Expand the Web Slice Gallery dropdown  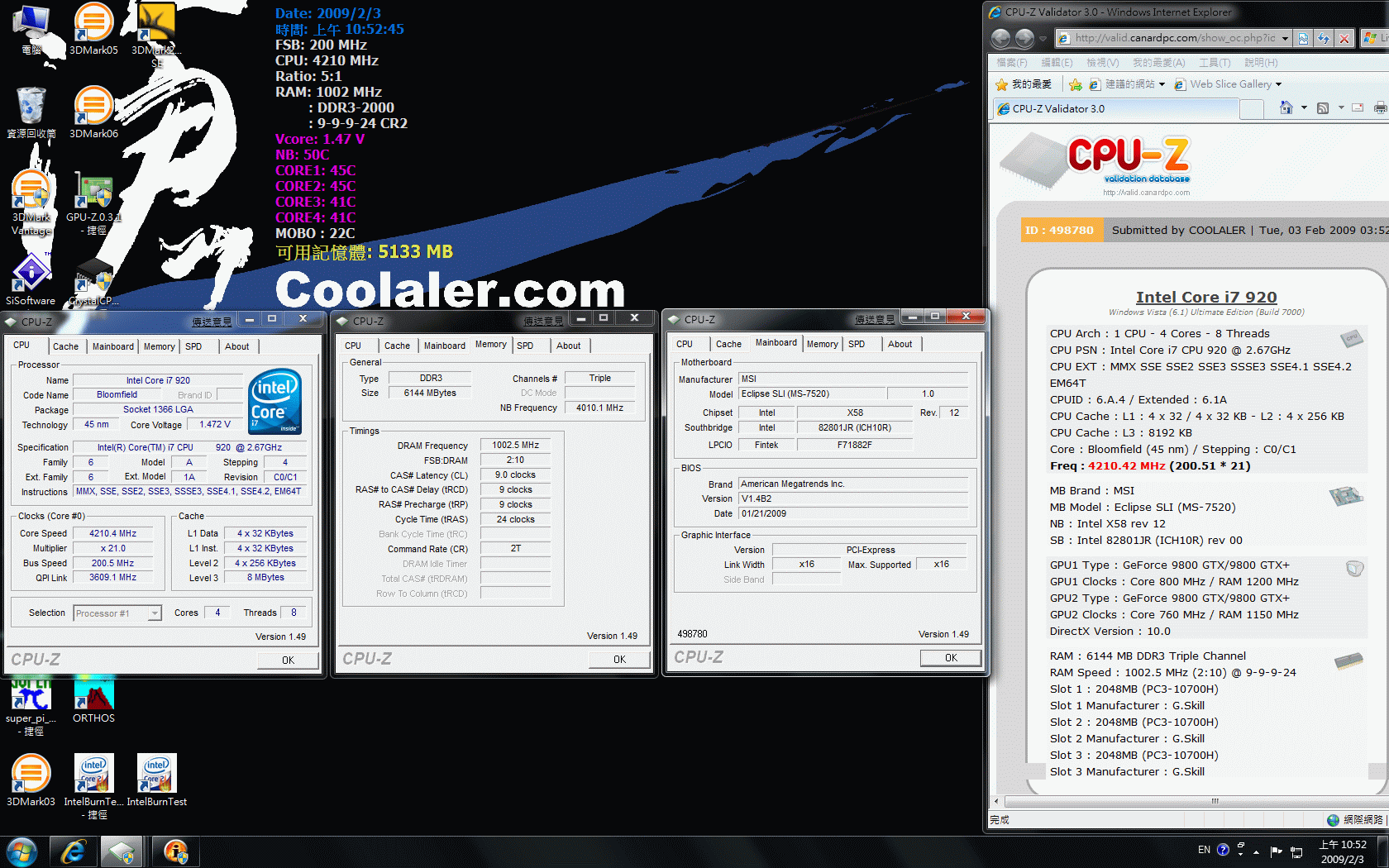click(1279, 84)
